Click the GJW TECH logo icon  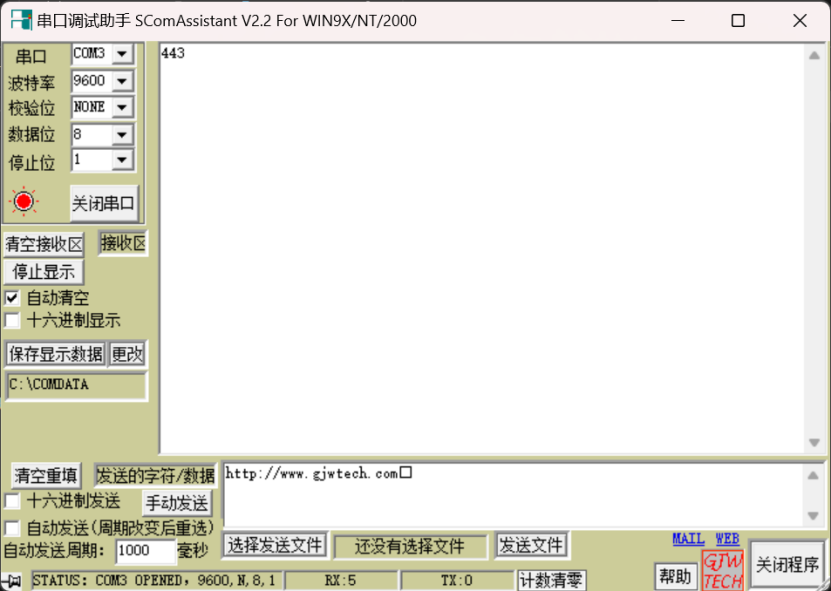tap(722, 571)
